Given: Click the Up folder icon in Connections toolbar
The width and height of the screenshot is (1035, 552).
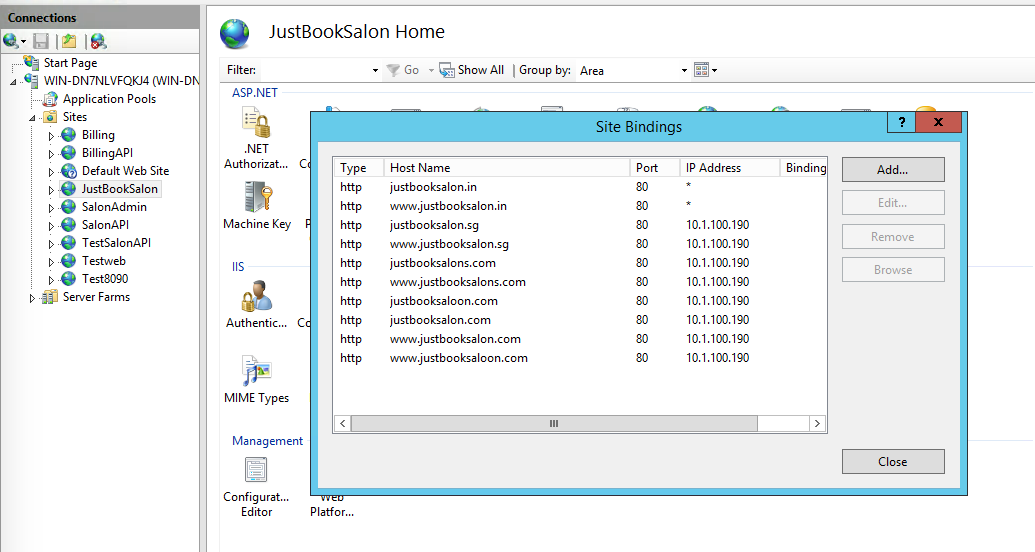Looking at the screenshot, I should [69, 42].
